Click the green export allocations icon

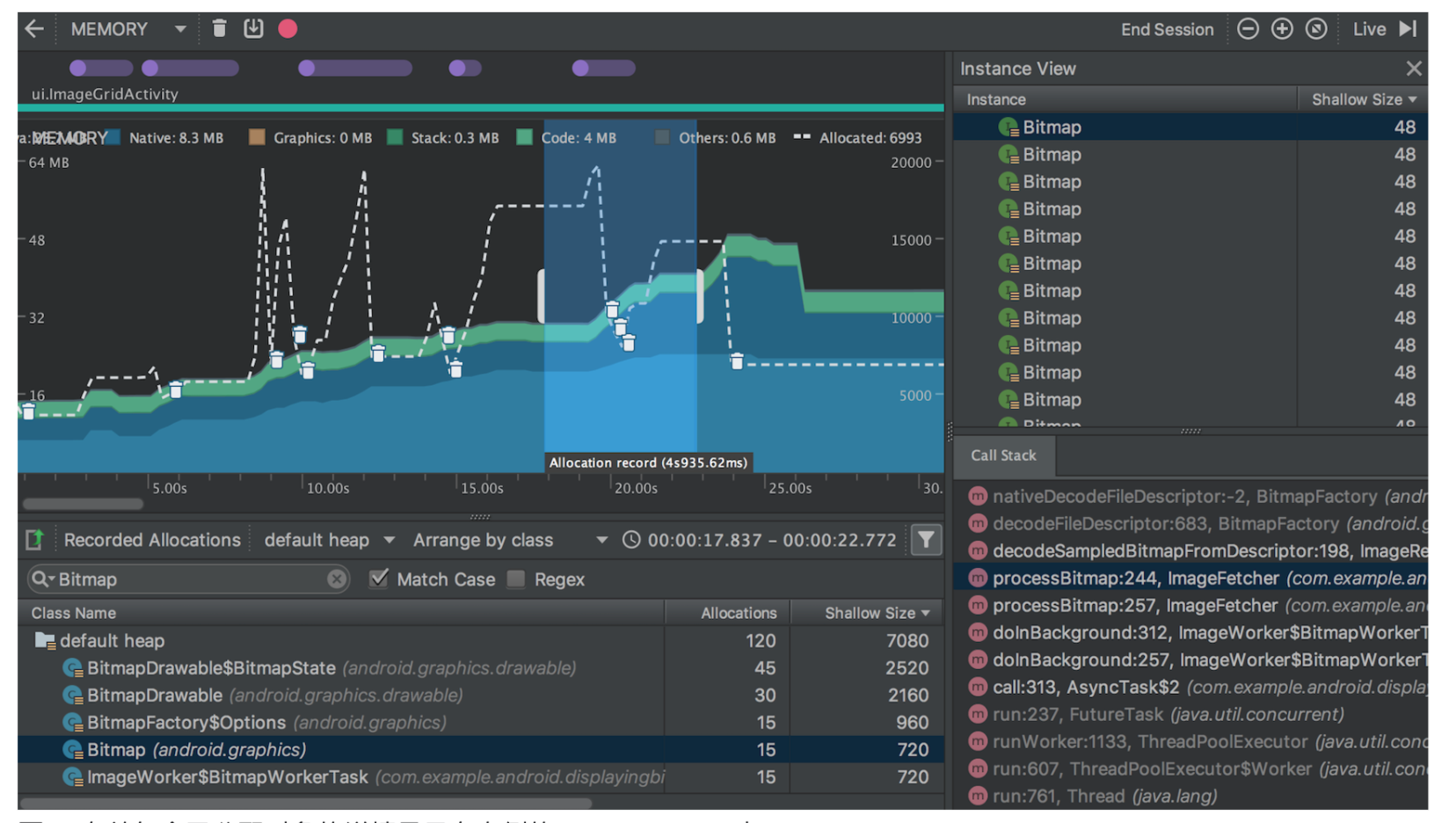click(x=34, y=539)
